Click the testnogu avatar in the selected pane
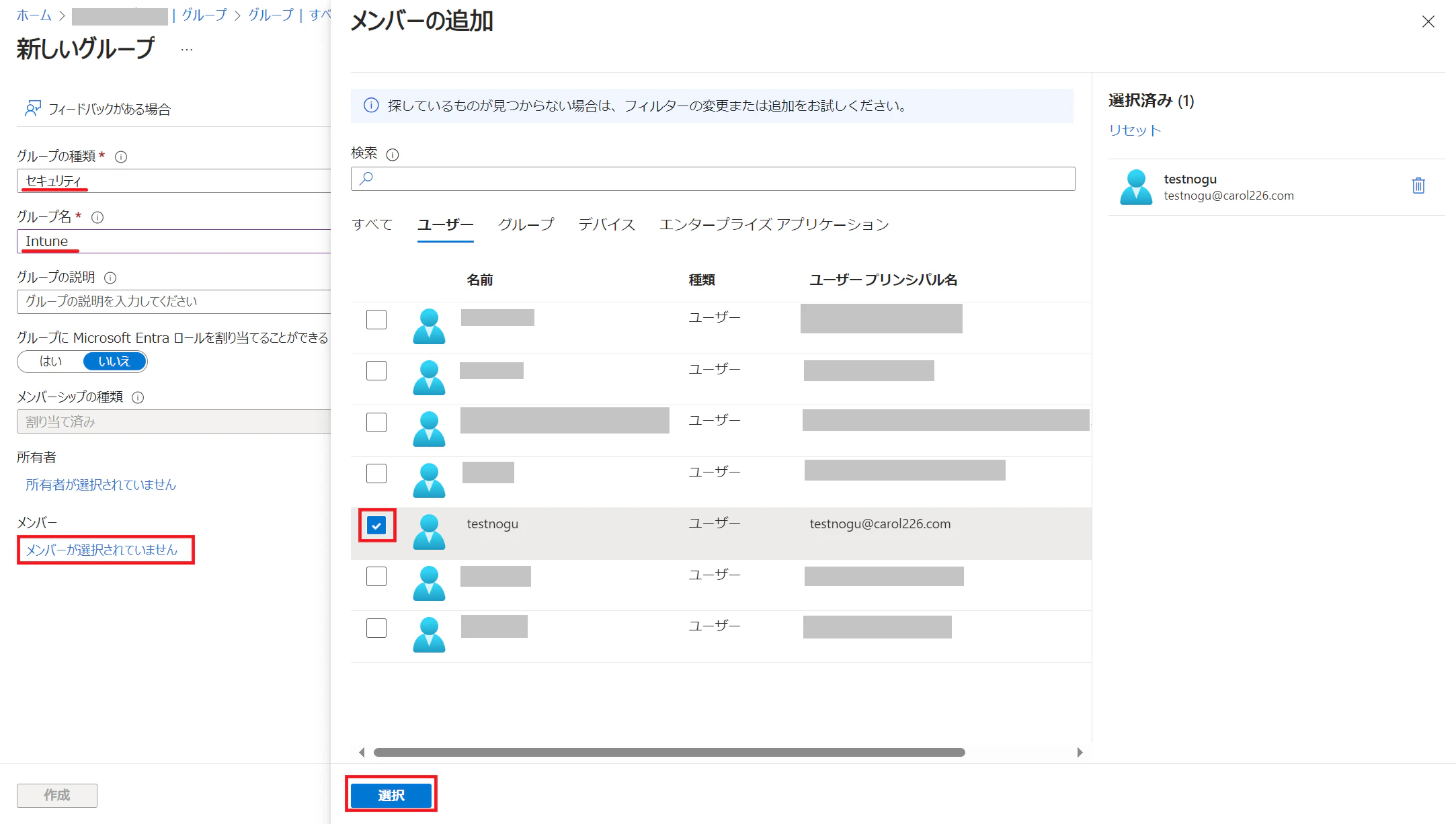Screen dimensions: 1456x824 point(1136,188)
